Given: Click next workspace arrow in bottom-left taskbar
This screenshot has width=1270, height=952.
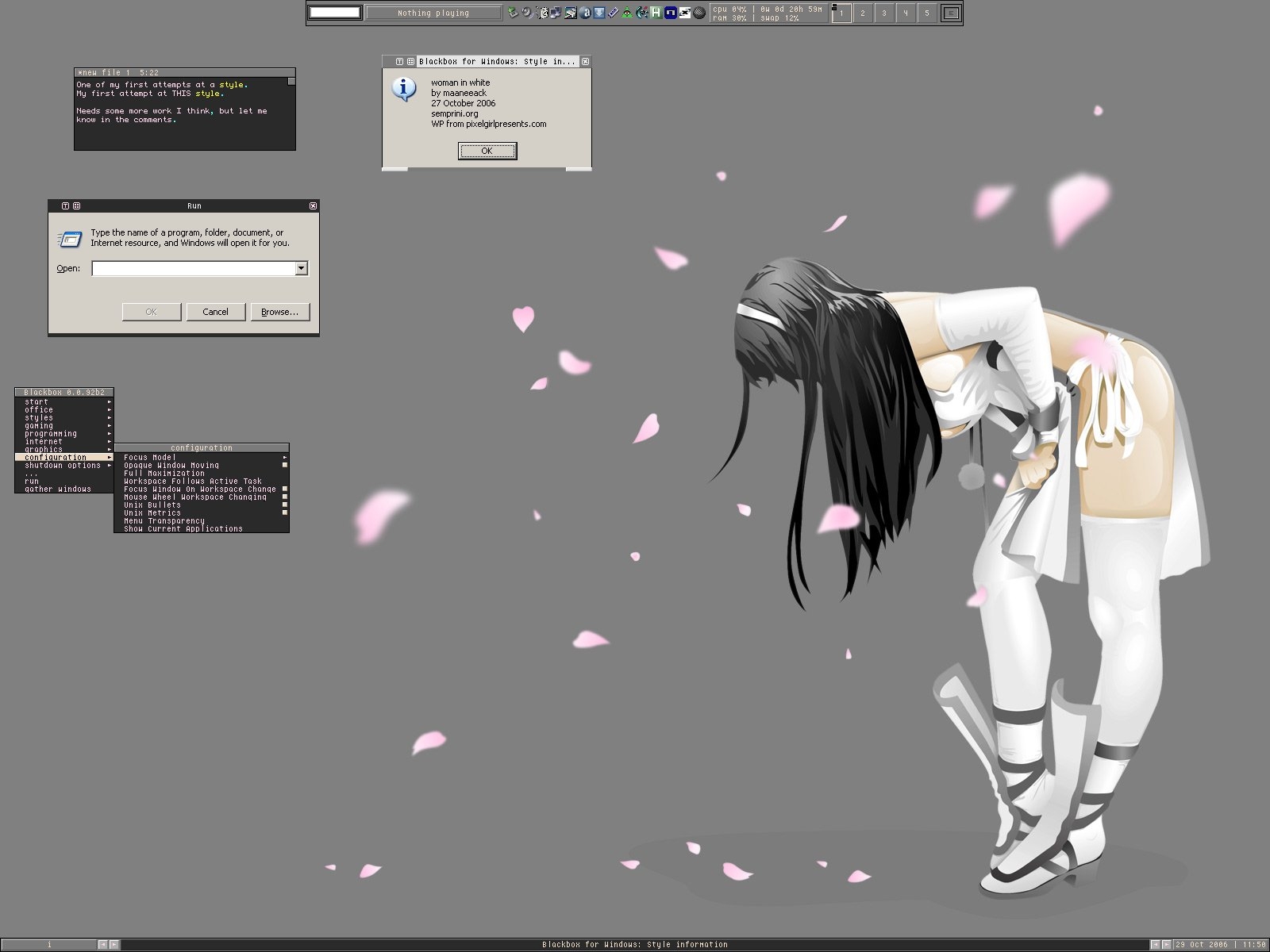Looking at the screenshot, I should point(114,944).
